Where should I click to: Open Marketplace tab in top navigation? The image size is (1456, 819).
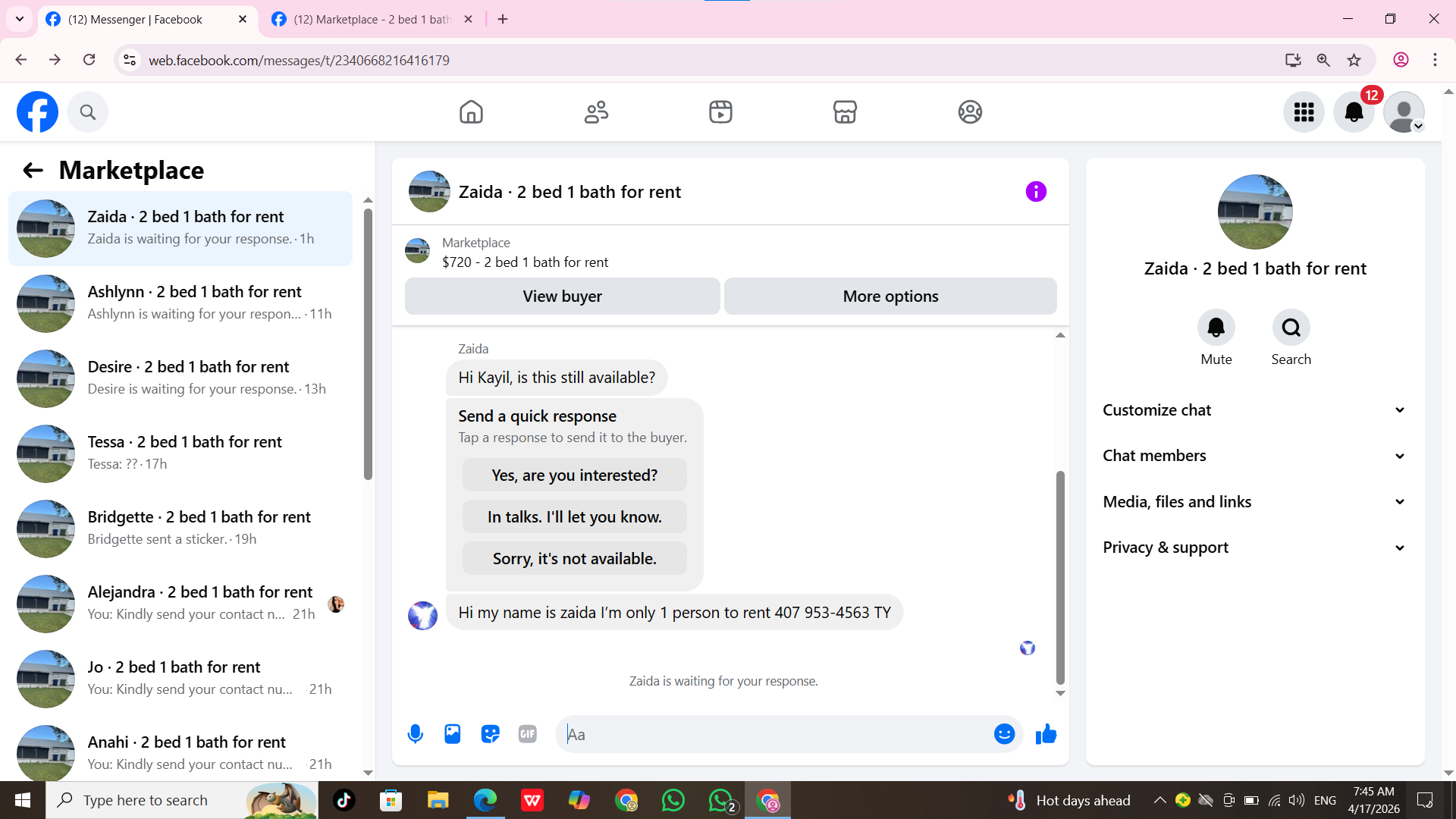click(x=845, y=112)
